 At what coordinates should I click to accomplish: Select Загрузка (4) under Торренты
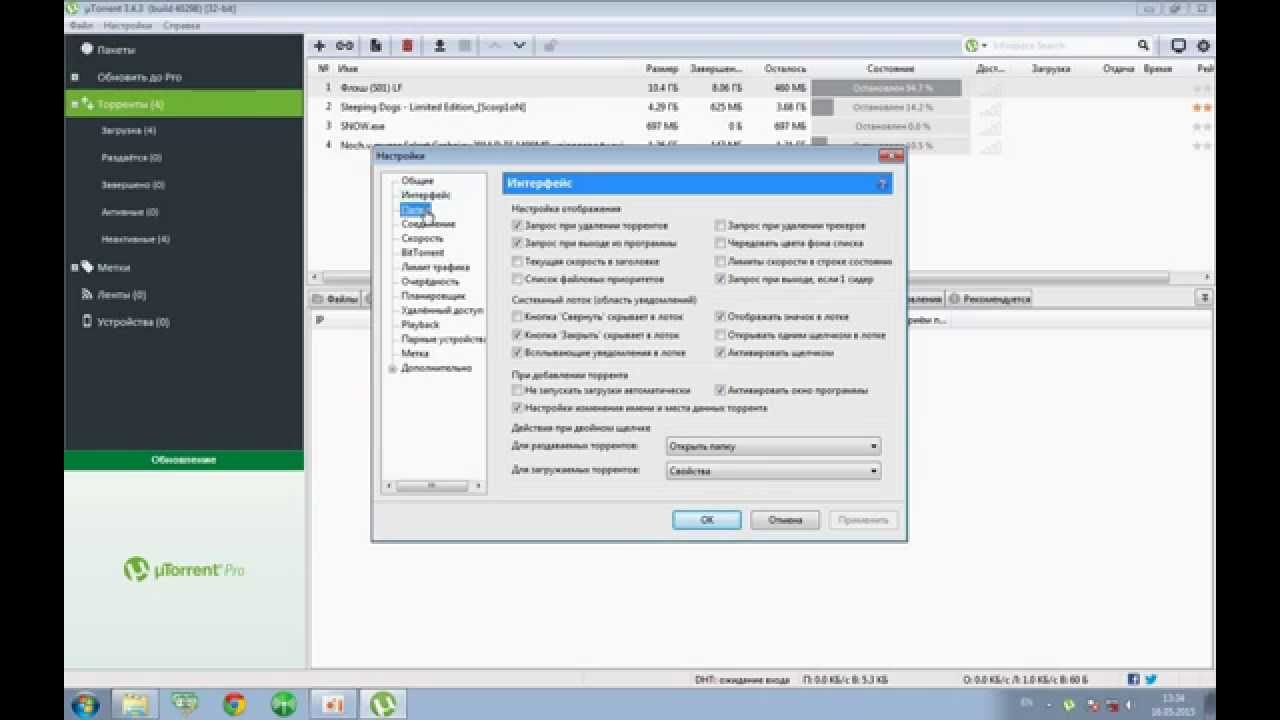click(x=128, y=131)
